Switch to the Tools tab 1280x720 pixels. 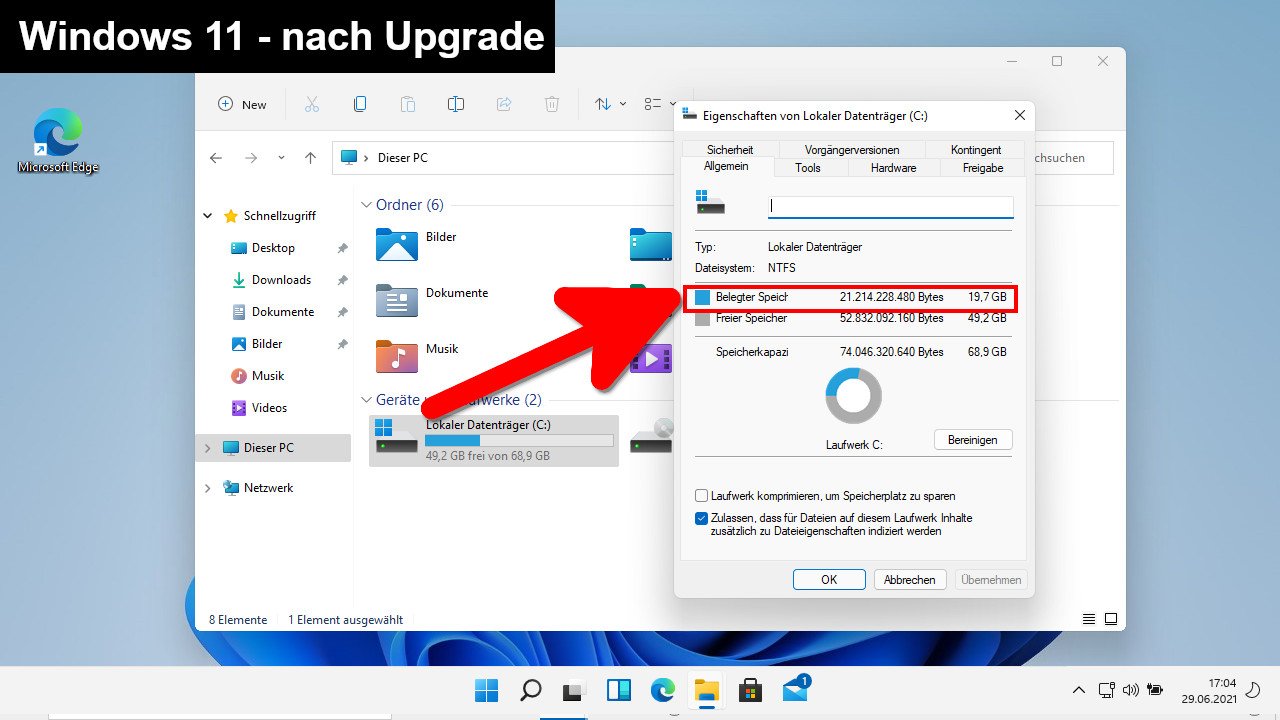(807, 168)
